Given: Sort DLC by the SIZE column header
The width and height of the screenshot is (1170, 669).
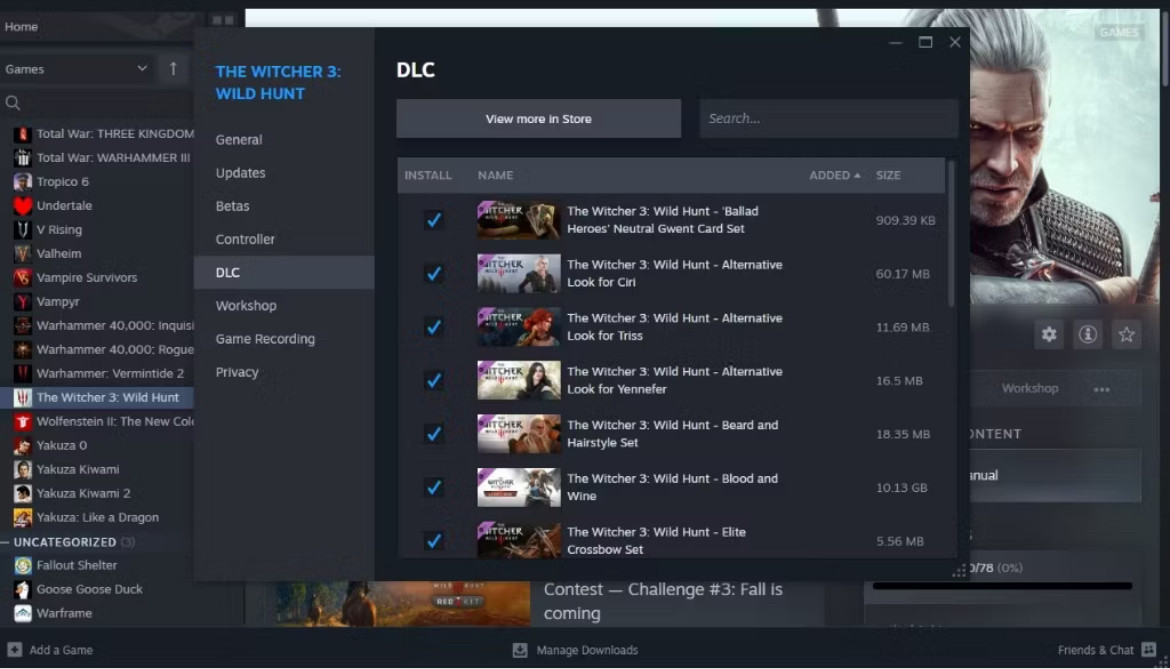Looking at the screenshot, I should [888, 175].
